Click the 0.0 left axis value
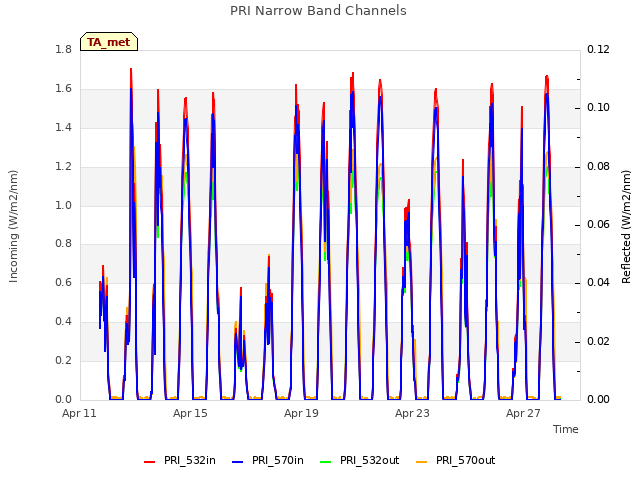 click(64, 399)
